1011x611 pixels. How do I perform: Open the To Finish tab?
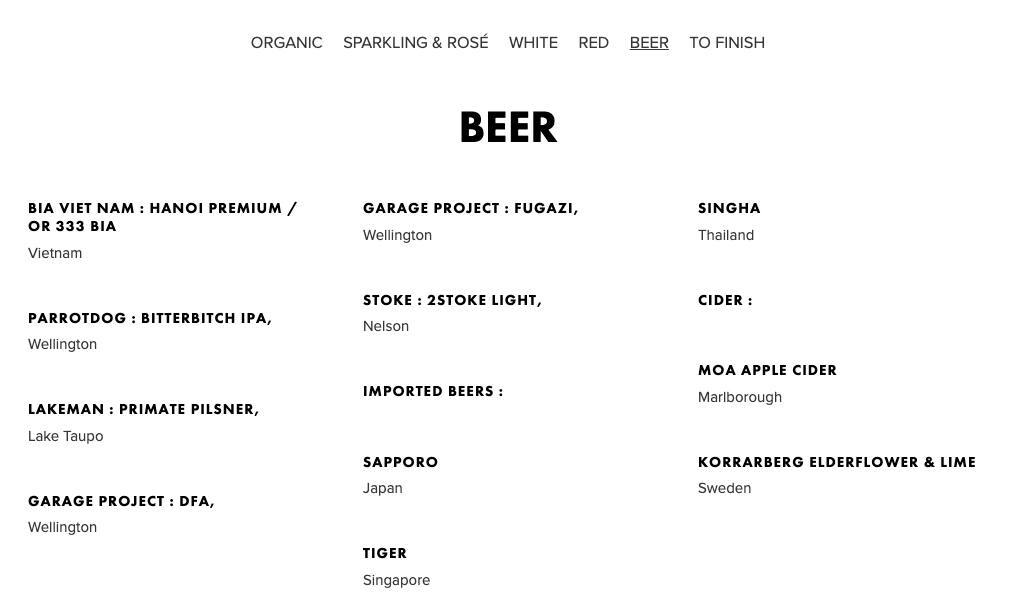(x=727, y=43)
